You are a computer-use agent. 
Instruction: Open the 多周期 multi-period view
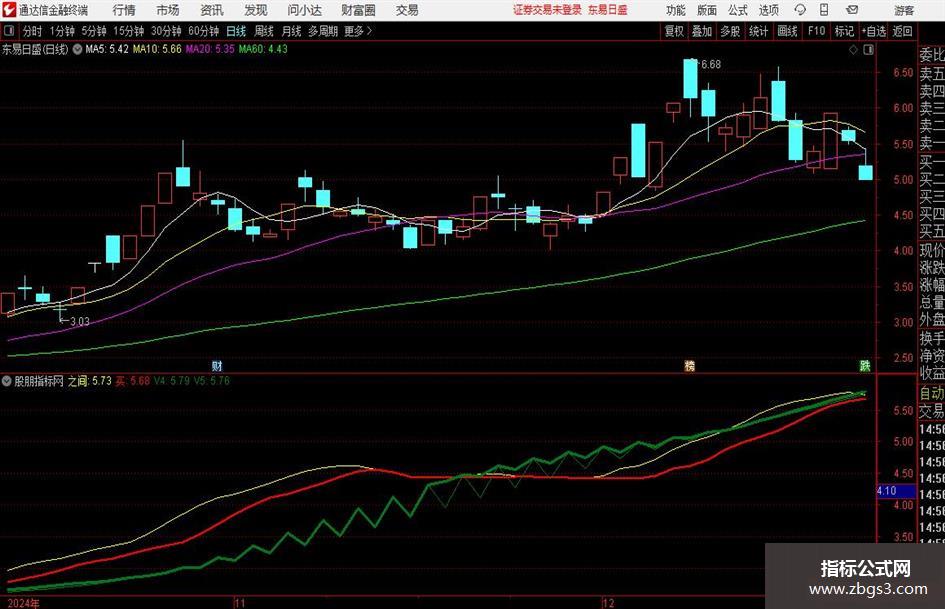[323, 31]
